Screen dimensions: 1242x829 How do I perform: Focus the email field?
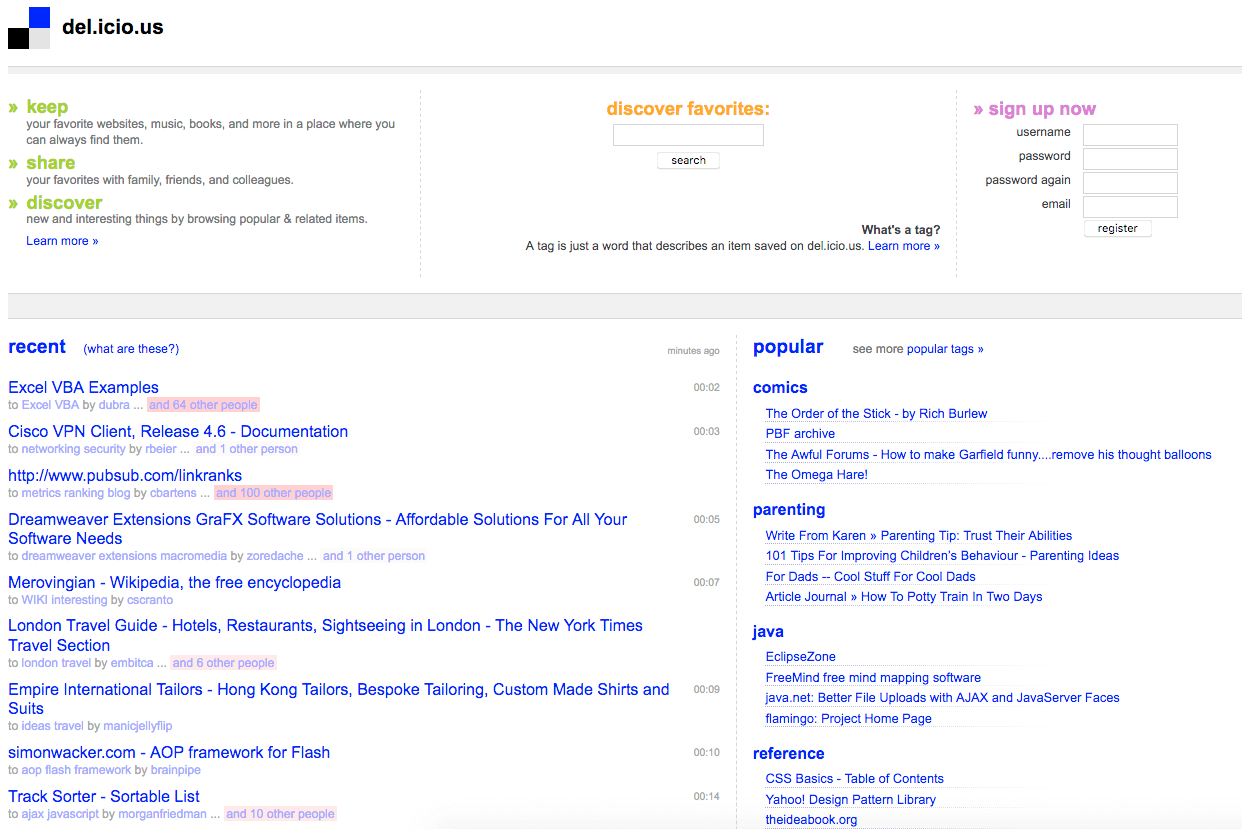1130,207
